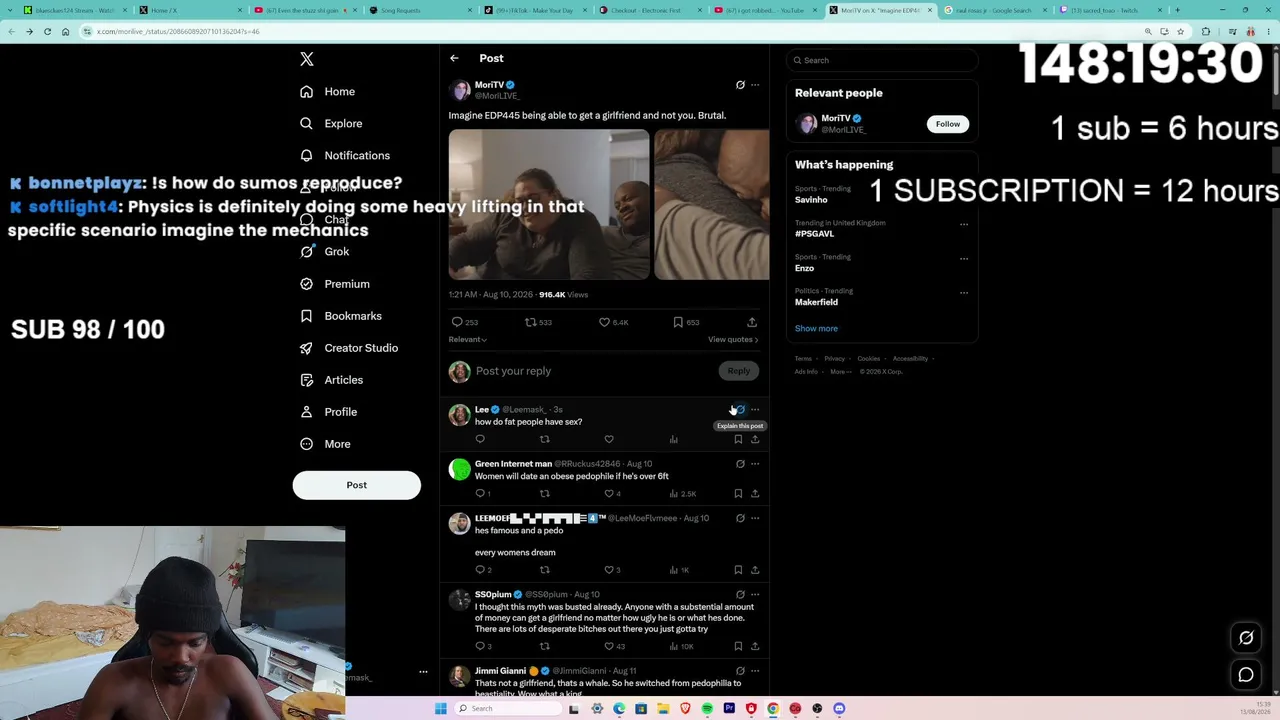The height and width of the screenshot is (720, 1280).
Task: Bookmark Lee's reply
Action: click(738, 439)
